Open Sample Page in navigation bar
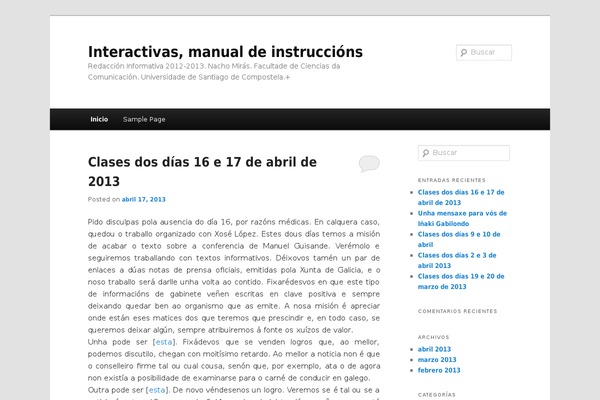This screenshot has width=600, height=400. click(x=144, y=119)
